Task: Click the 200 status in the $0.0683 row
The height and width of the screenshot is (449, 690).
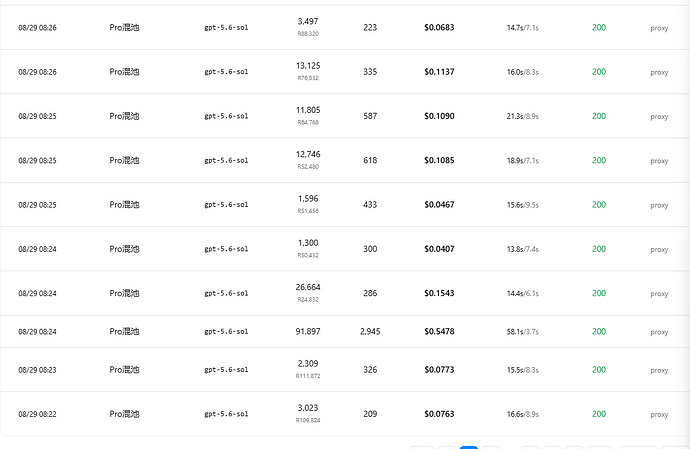Action: coord(599,27)
